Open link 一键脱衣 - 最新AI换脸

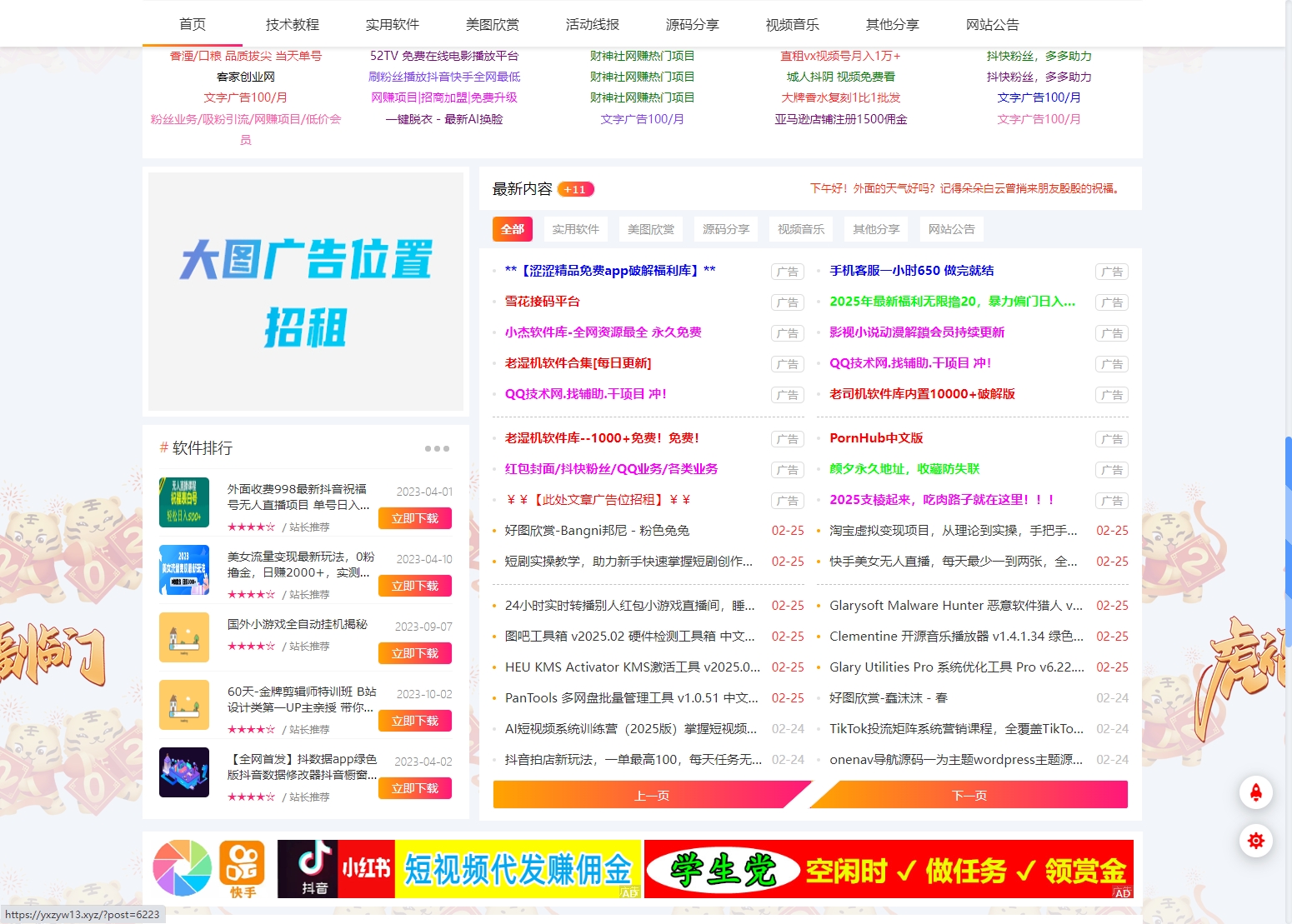pyautogui.click(x=444, y=119)
